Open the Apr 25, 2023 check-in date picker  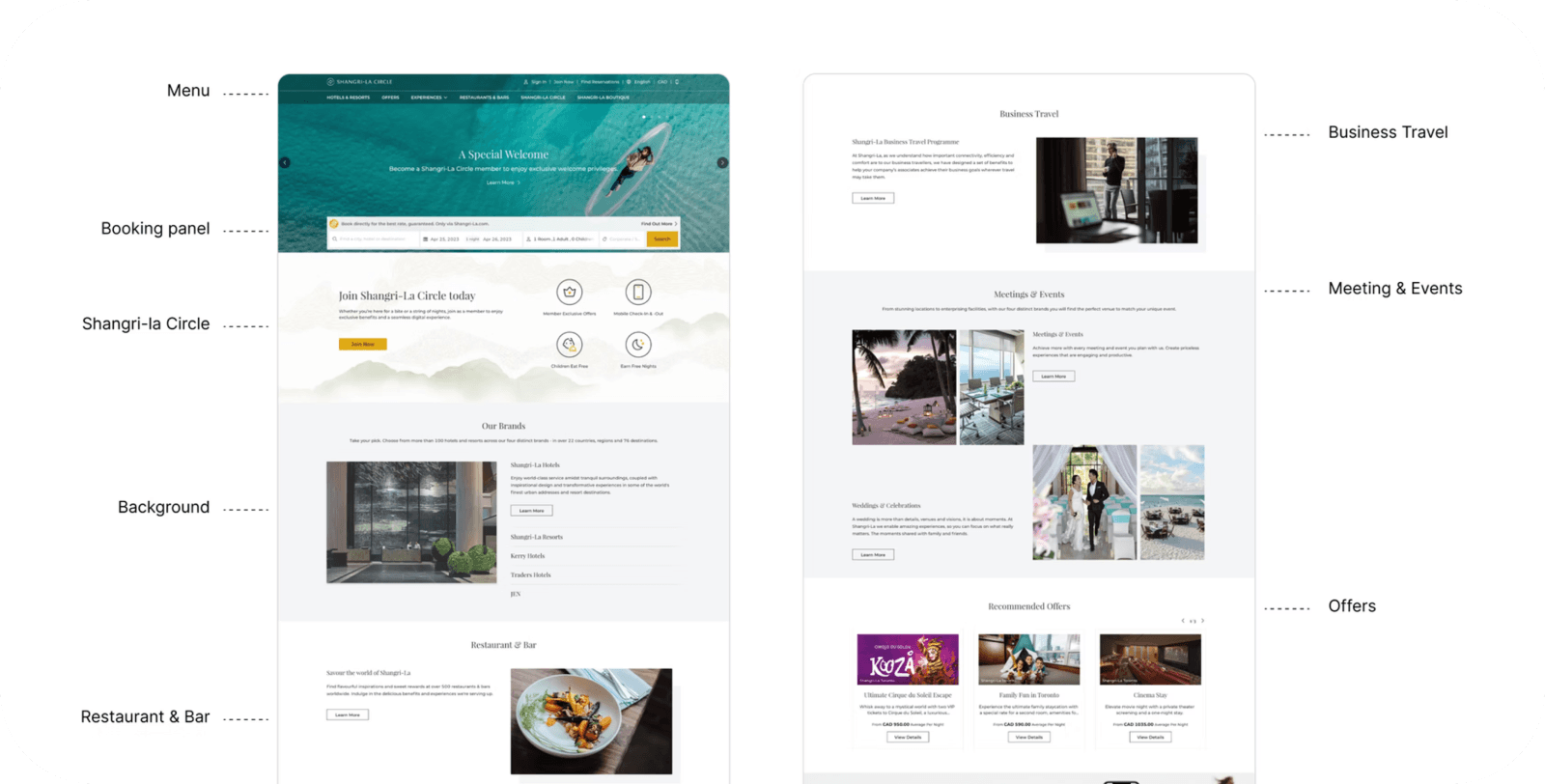(444, 239)
